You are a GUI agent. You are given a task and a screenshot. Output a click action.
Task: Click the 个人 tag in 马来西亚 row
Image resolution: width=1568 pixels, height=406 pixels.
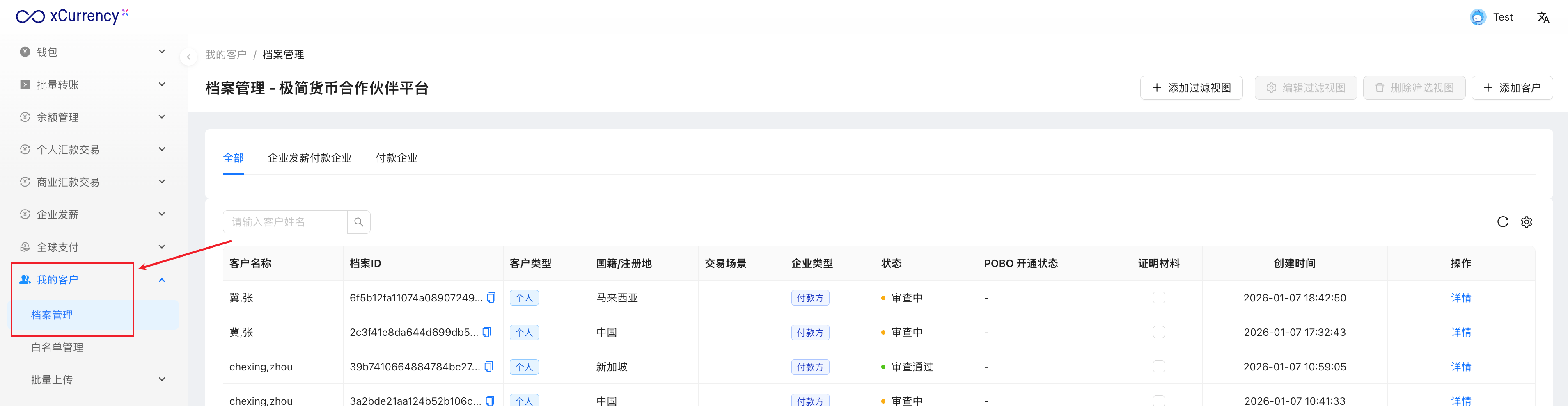(x=523, y=298)
